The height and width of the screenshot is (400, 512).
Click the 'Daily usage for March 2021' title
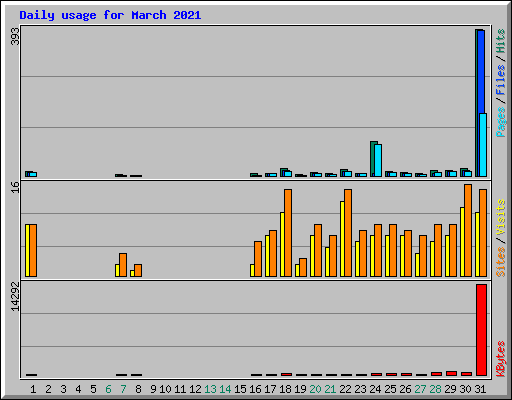(110, 15)
